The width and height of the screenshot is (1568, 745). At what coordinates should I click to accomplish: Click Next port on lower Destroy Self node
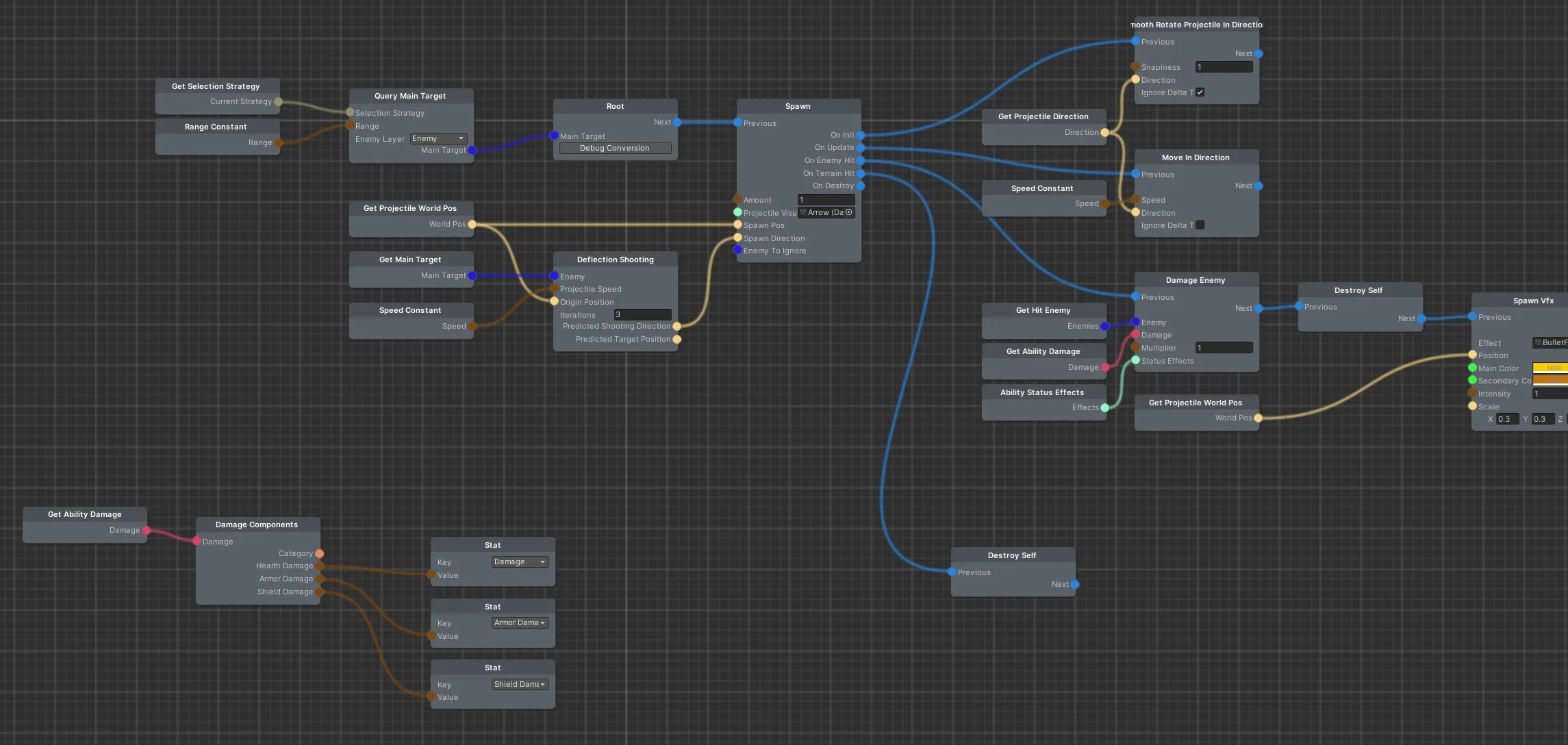(1075, 585)
